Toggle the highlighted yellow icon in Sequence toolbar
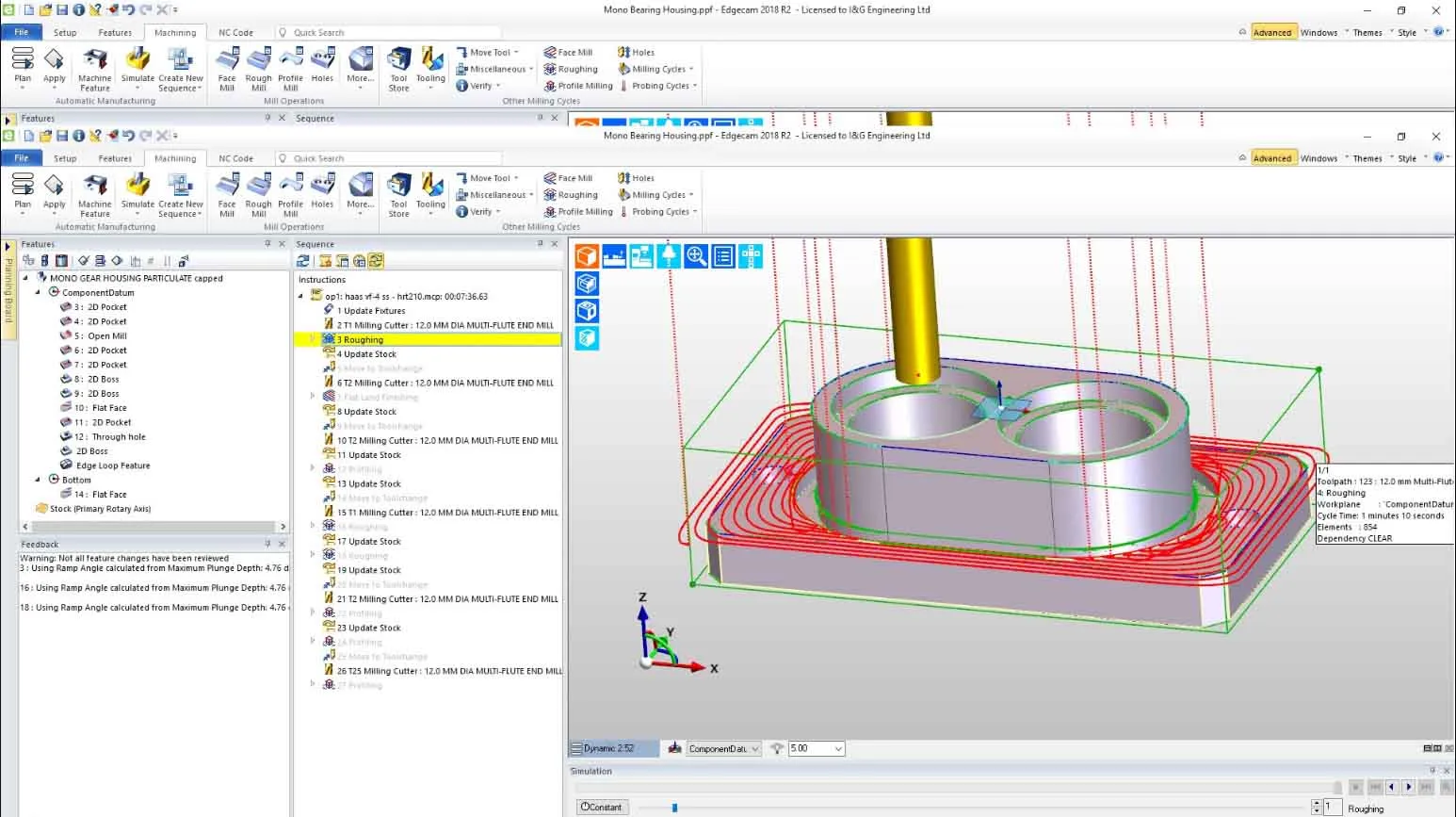1456x817 pixels. [x=376, y=261]
